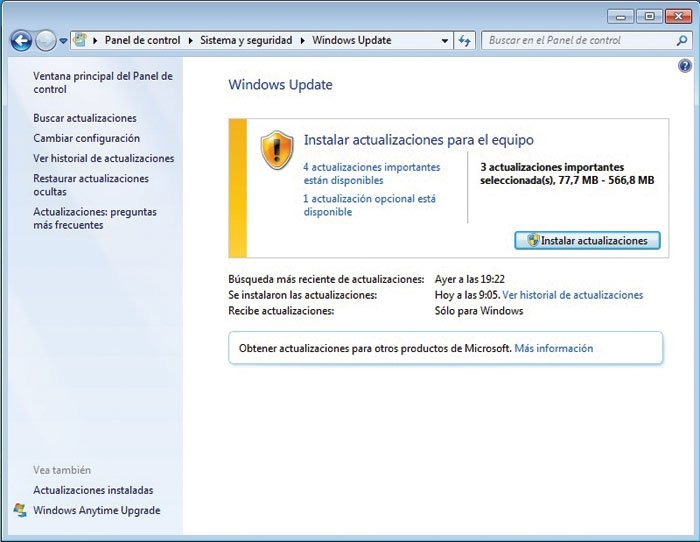Click Instalar actualizaciones para el equipo heading

pyautogui.click(x=418, y=140)
